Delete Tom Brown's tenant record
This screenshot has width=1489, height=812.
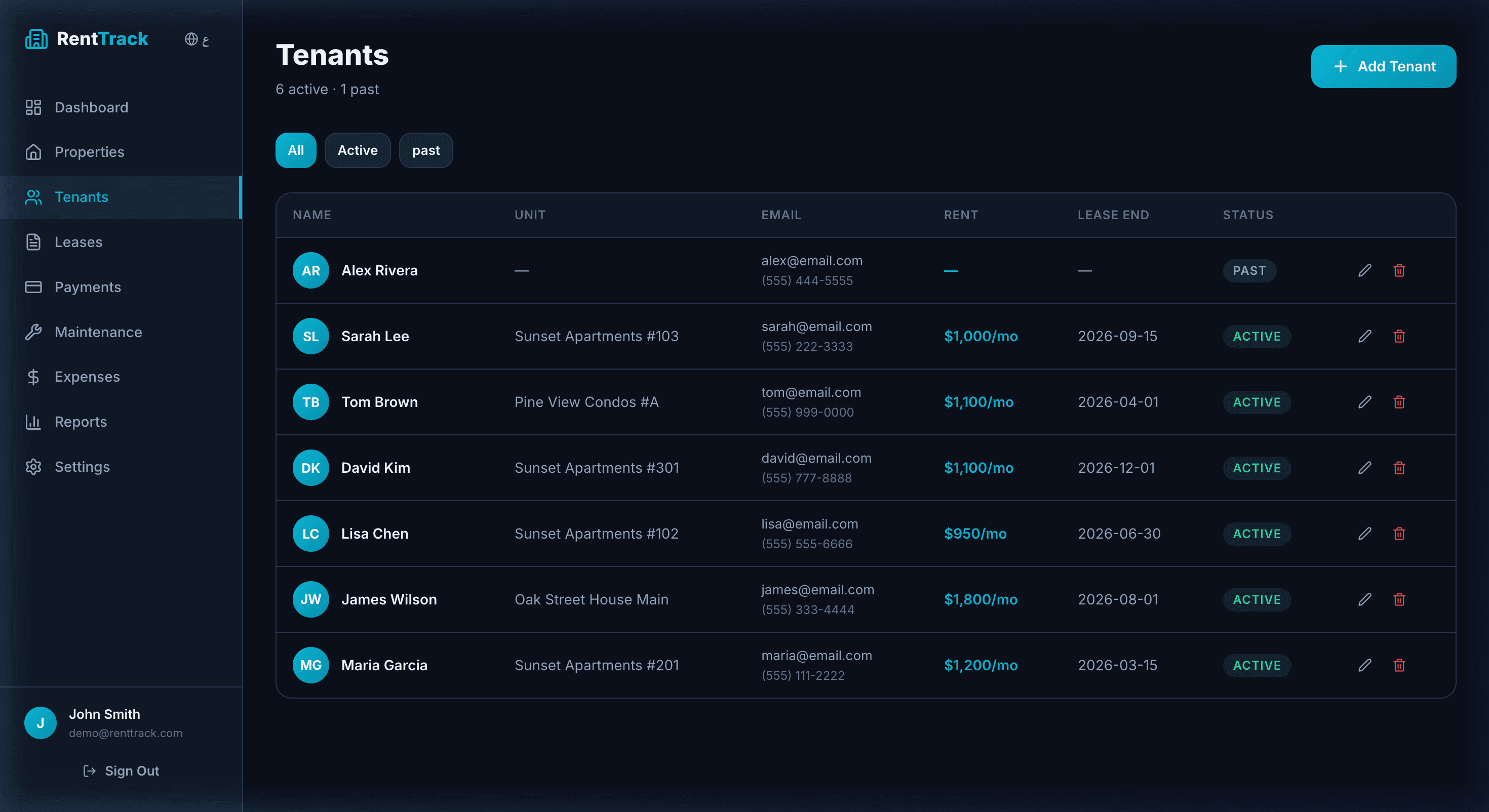(x=1399, y=402)
